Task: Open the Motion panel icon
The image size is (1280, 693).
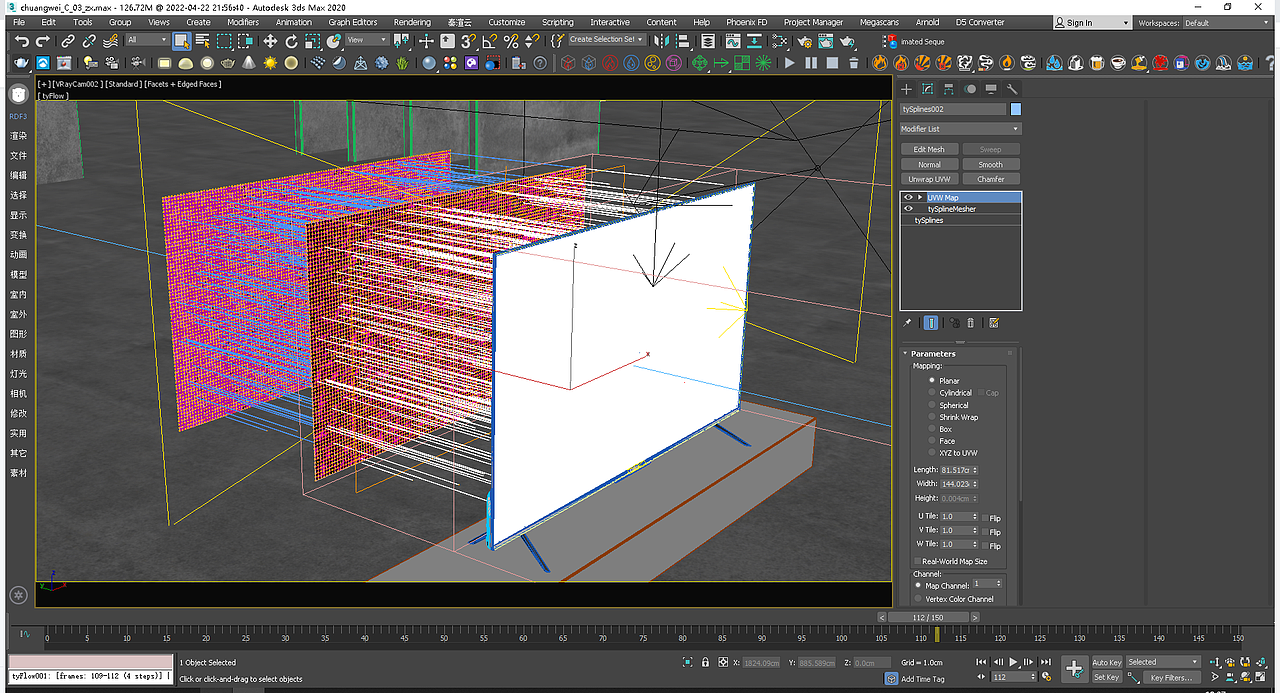Action: tap(970, 89)
